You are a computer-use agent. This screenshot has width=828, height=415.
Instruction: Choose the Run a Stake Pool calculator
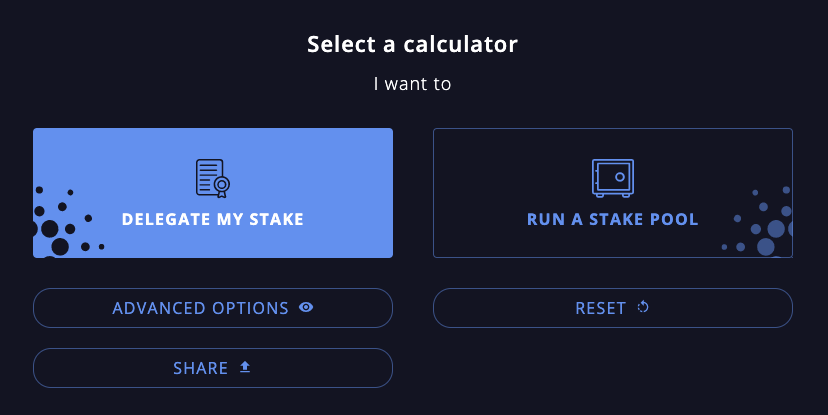coord(612,193)
